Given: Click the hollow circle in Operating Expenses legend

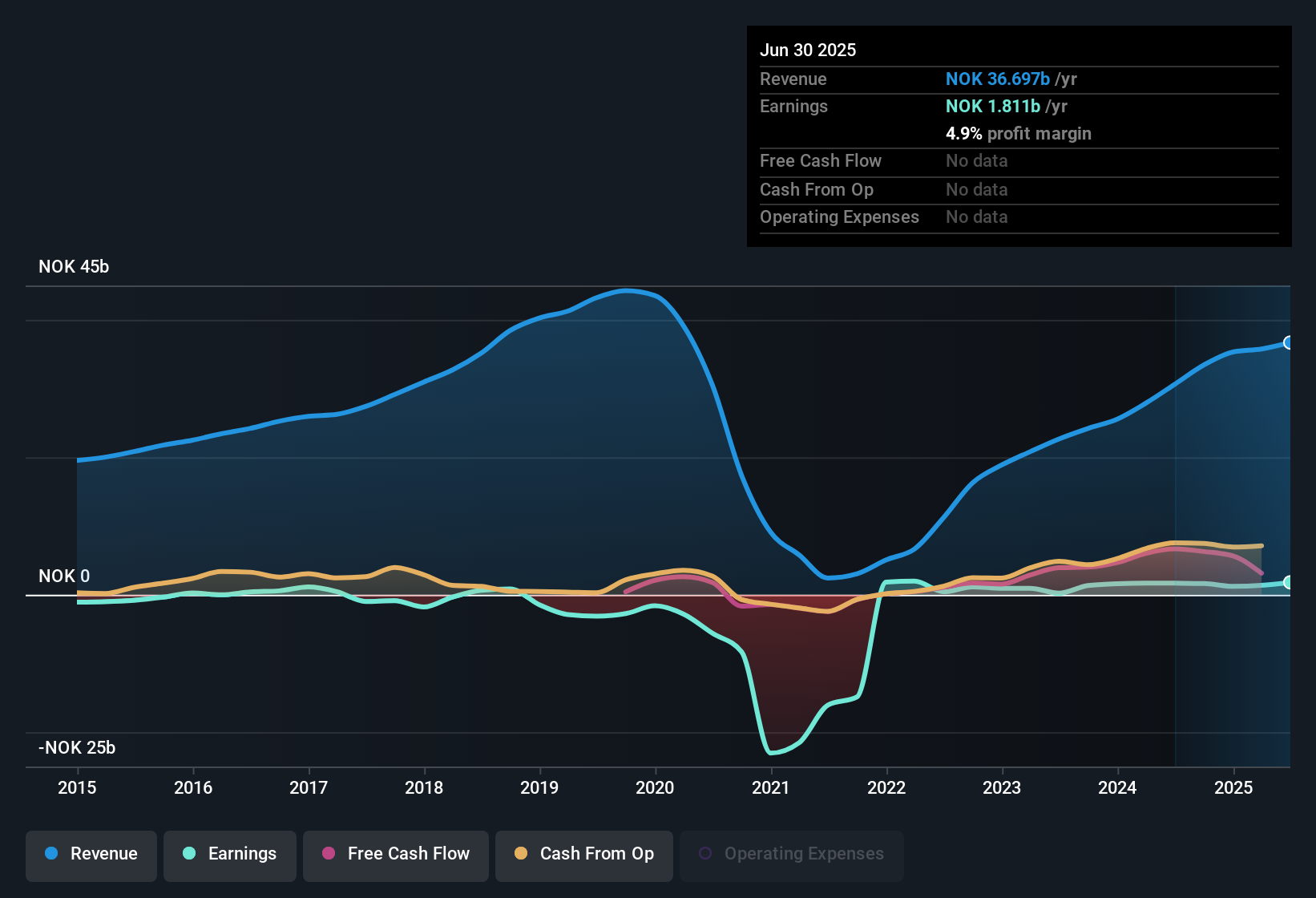Looking at the screenshot, I should pyautogui.click(x=705, y=853).
